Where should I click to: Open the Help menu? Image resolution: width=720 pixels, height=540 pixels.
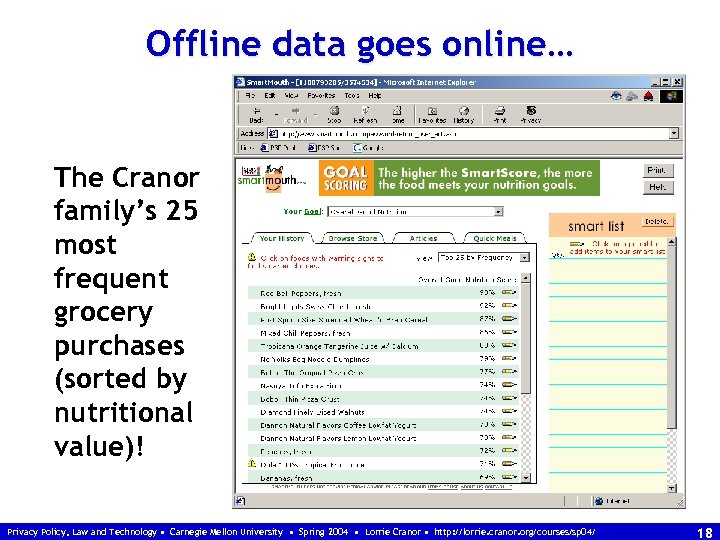pyautogui.click(x=375, y=96)
